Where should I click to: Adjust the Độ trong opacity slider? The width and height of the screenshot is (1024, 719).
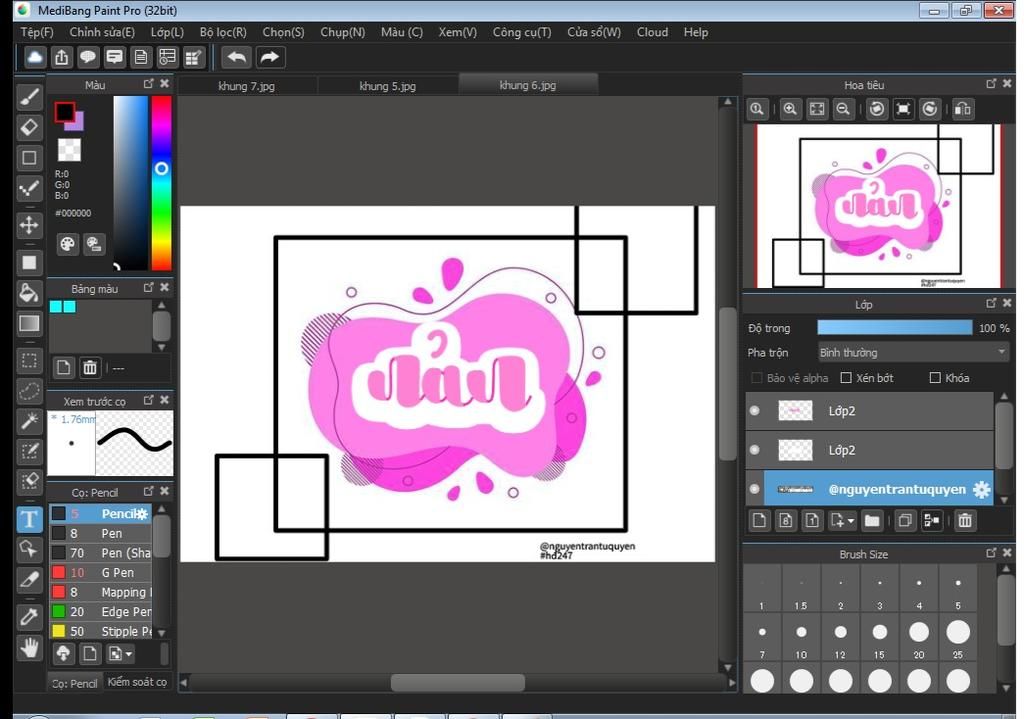click(x=894, y=328)
